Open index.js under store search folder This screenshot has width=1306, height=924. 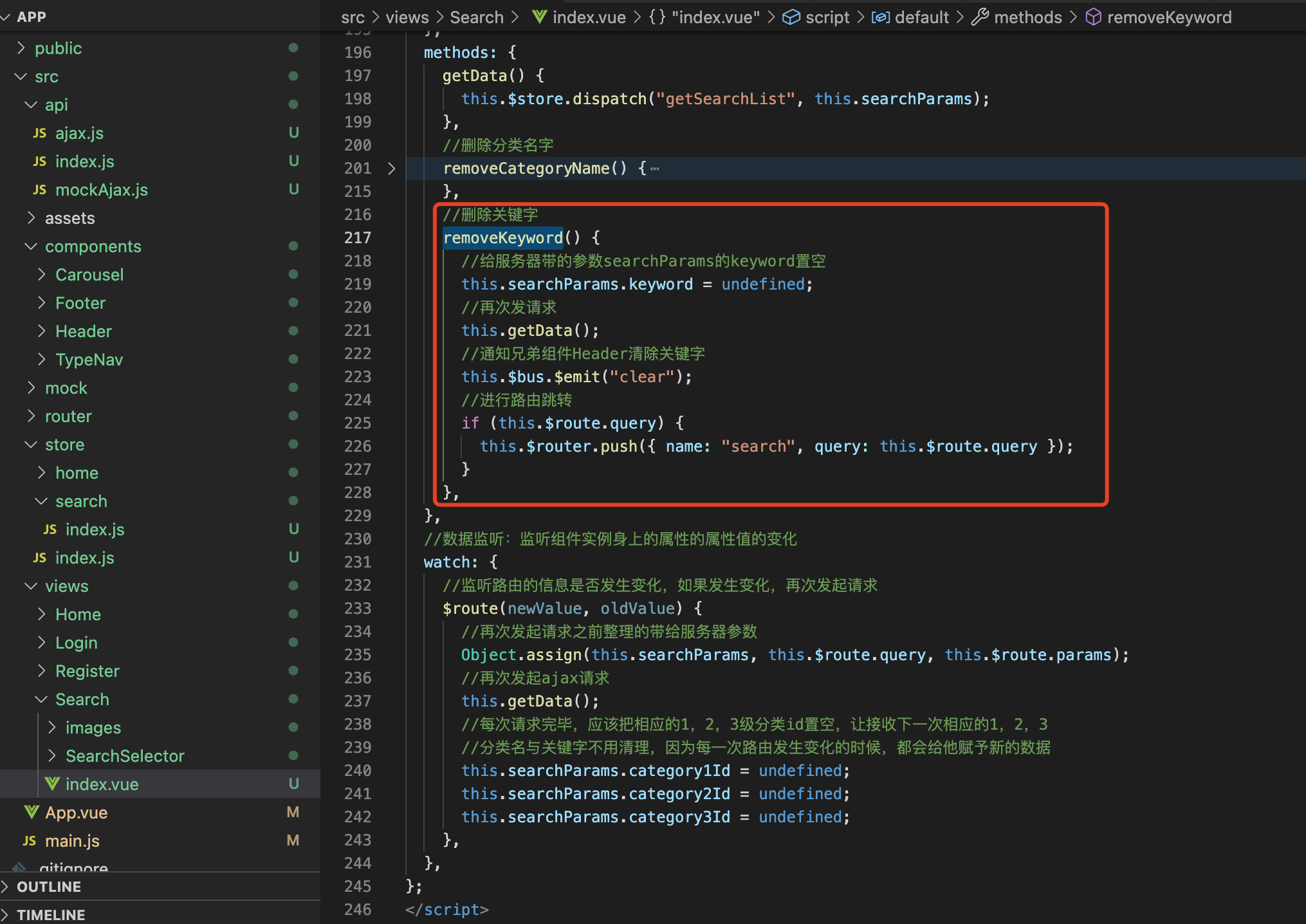point(95,530)
